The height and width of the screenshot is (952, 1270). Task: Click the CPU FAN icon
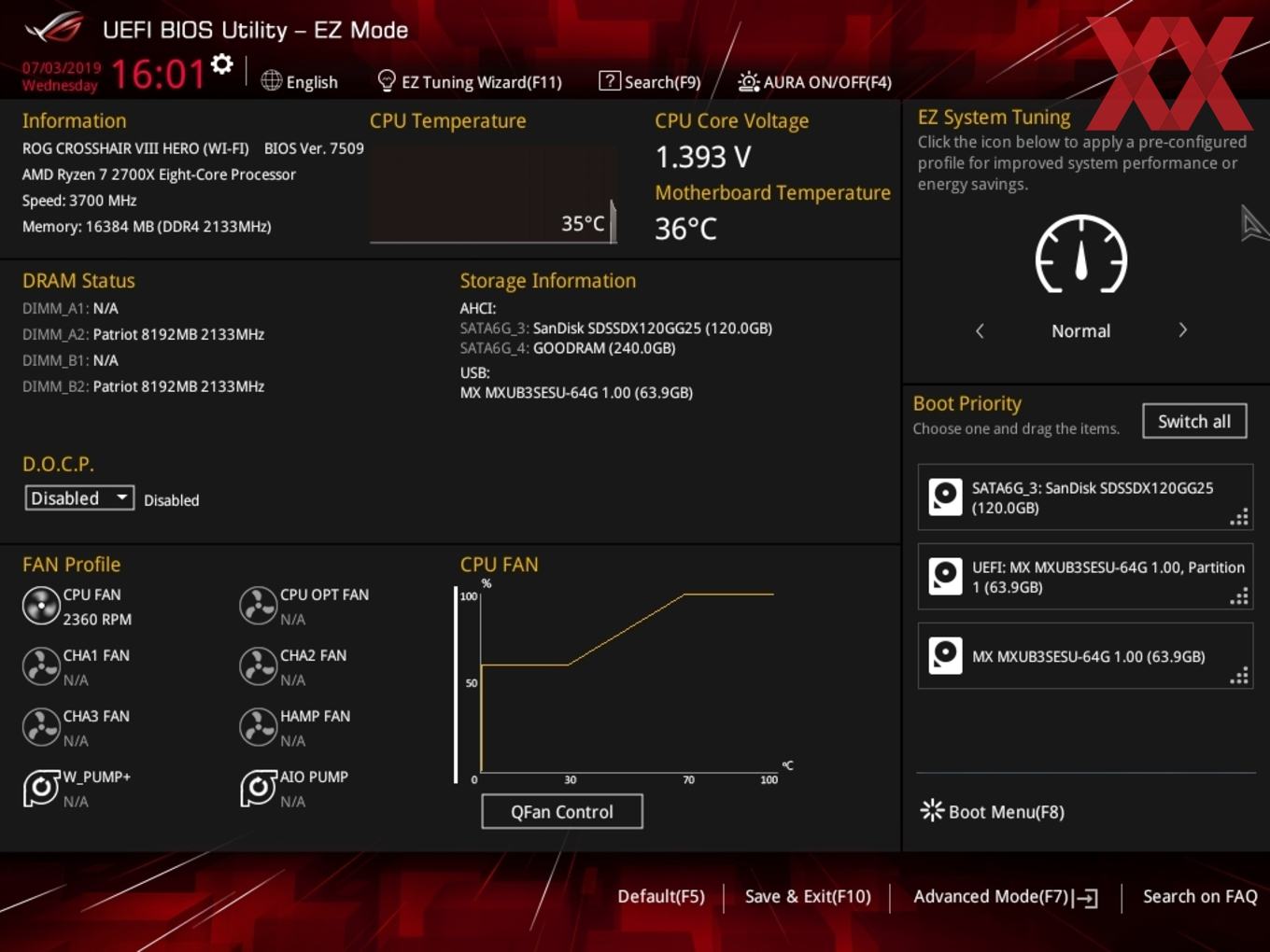(41, 607)
